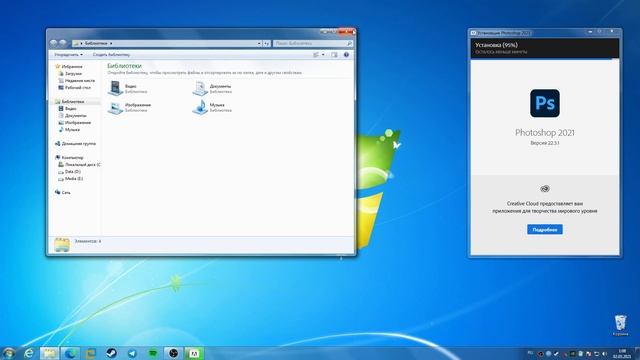The height and width of the screenshot is (360, 640).
Task: Open the Музыка library in main pane
Action: point(212,107)
